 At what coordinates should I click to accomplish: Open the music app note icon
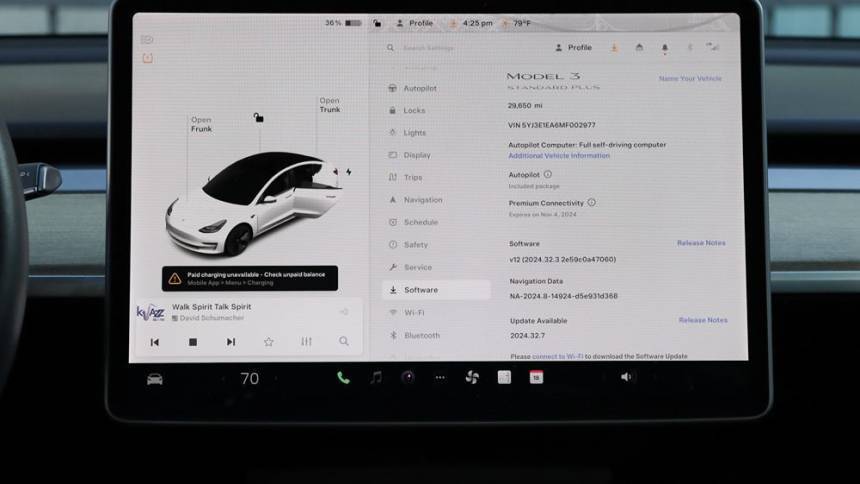[x=376, y=377]
